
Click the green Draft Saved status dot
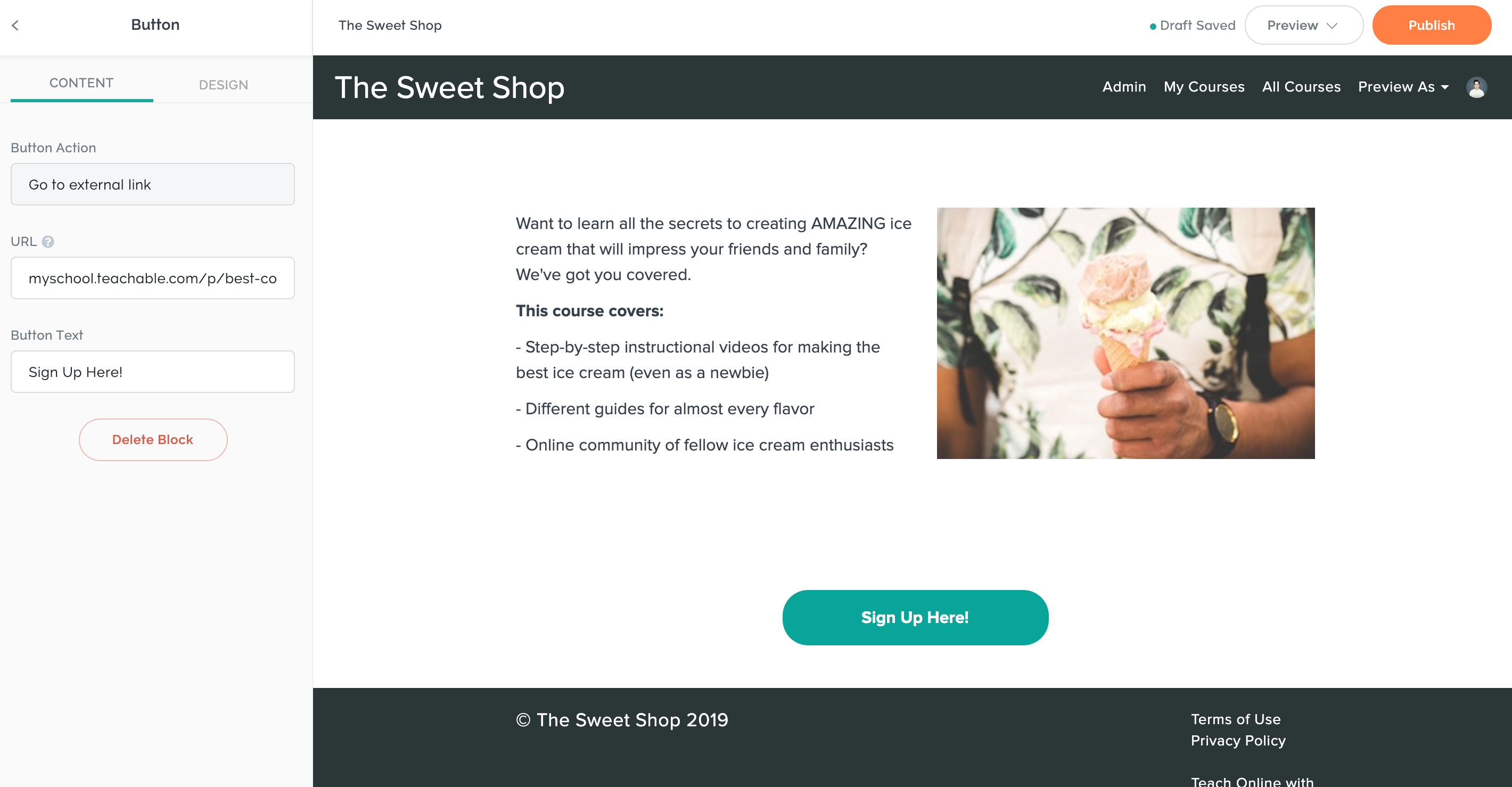1153,27
